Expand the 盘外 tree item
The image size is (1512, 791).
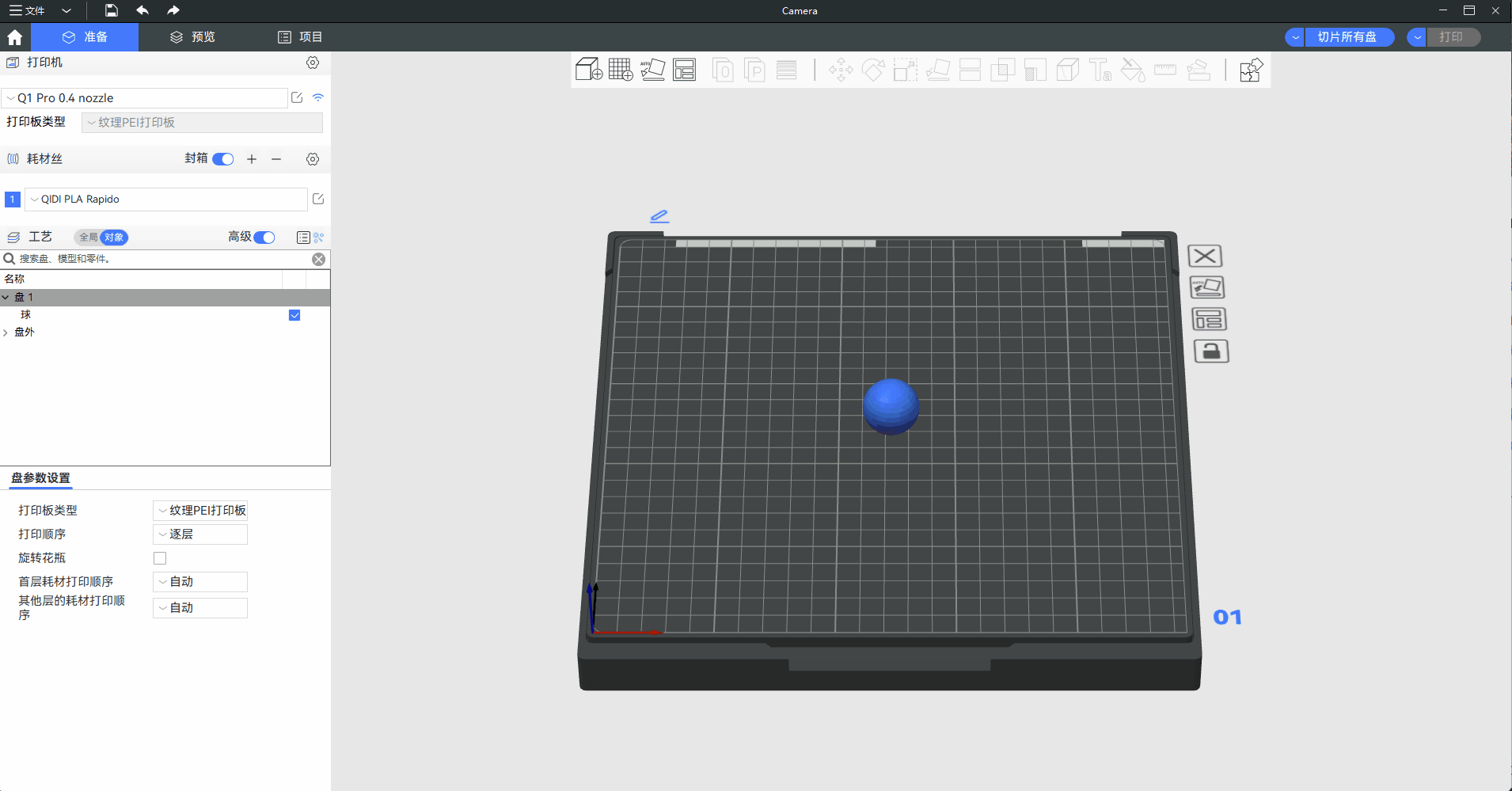(x=6, y=333)
